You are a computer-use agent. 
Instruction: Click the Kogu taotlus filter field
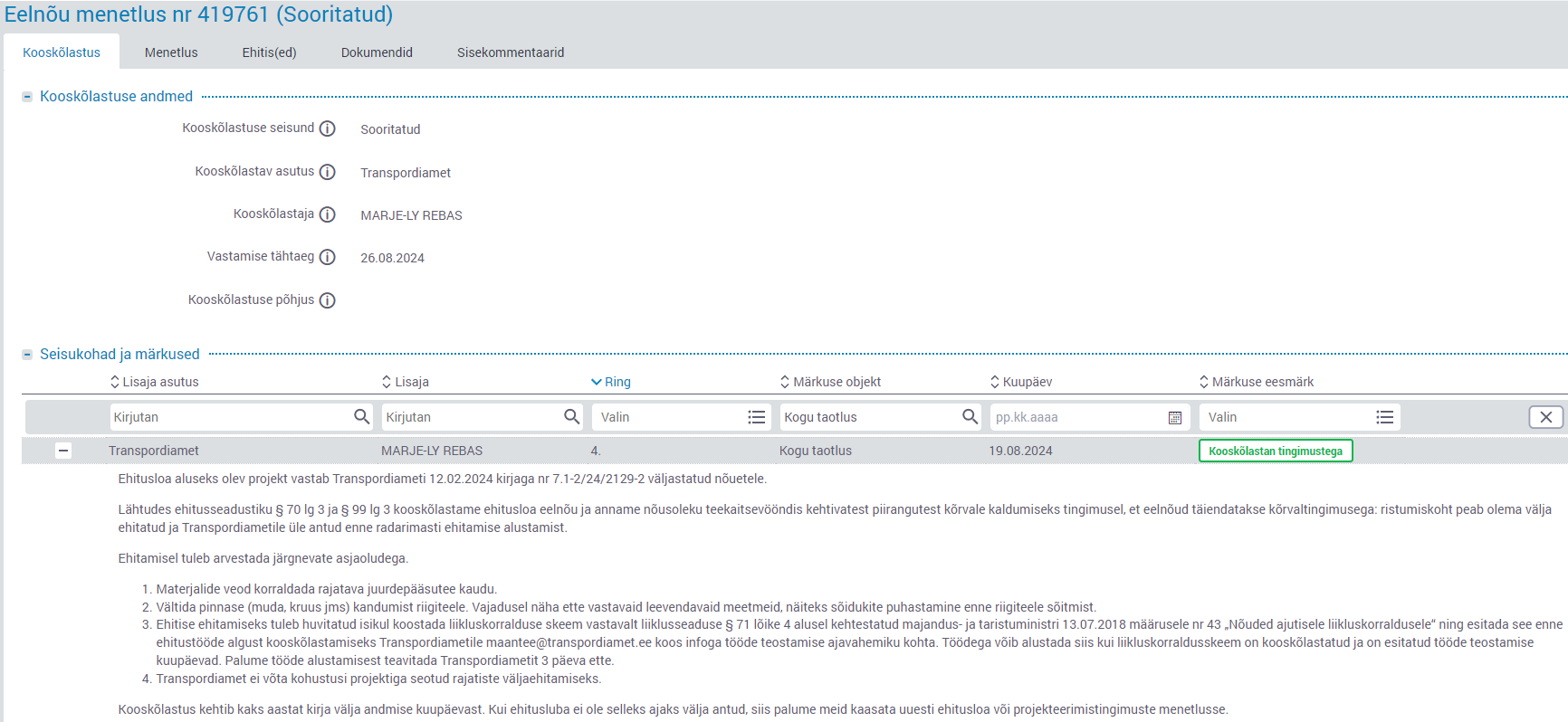click(x=881, y=417)
